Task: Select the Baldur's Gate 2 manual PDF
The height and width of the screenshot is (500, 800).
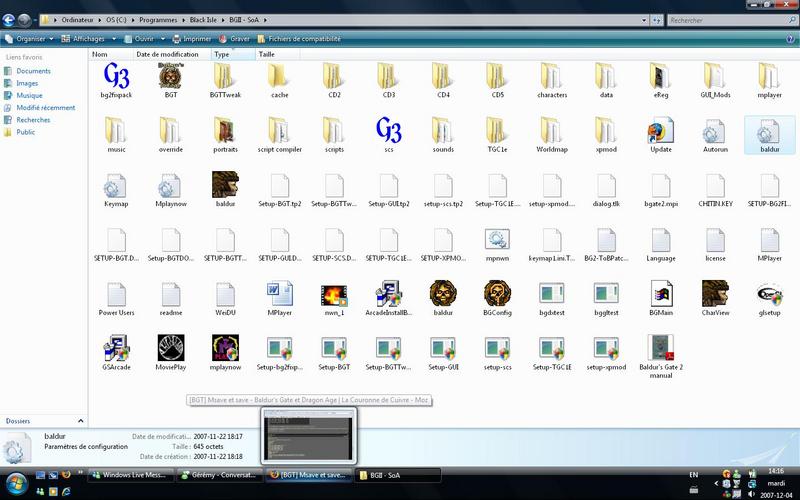Action: coord(661,356)
